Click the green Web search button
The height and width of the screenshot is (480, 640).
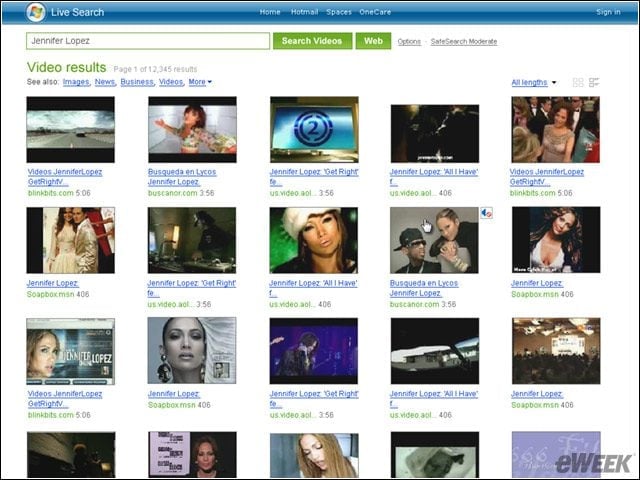point(373,41)
